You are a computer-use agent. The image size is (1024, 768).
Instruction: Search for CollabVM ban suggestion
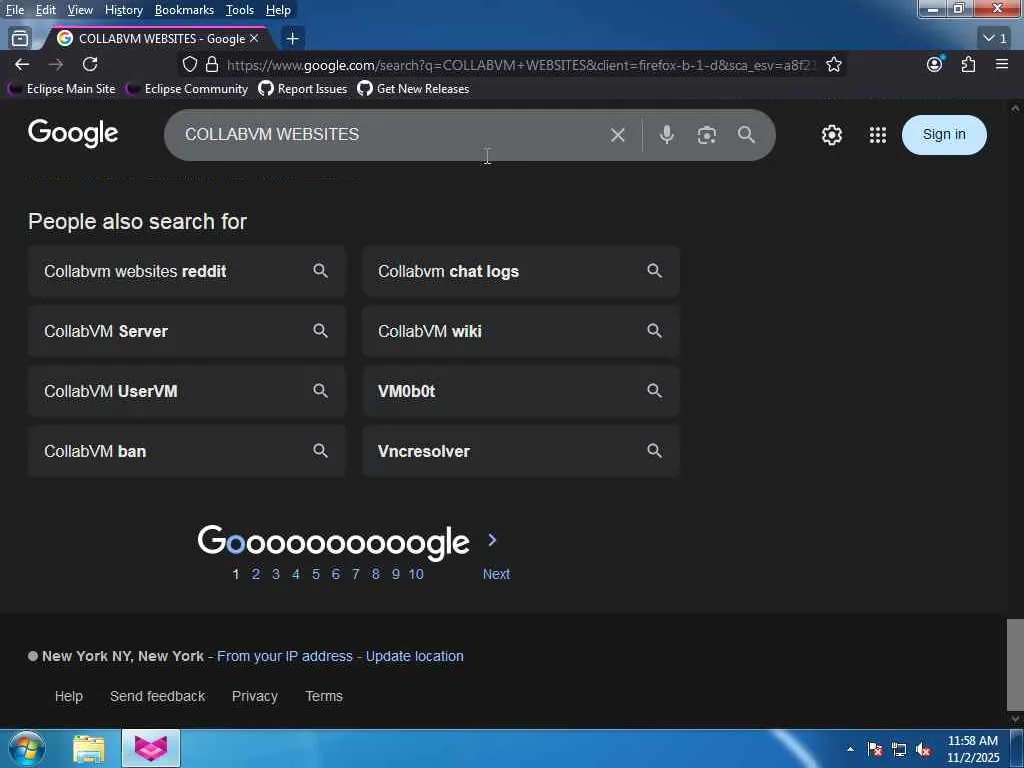[x=186, y=451]
